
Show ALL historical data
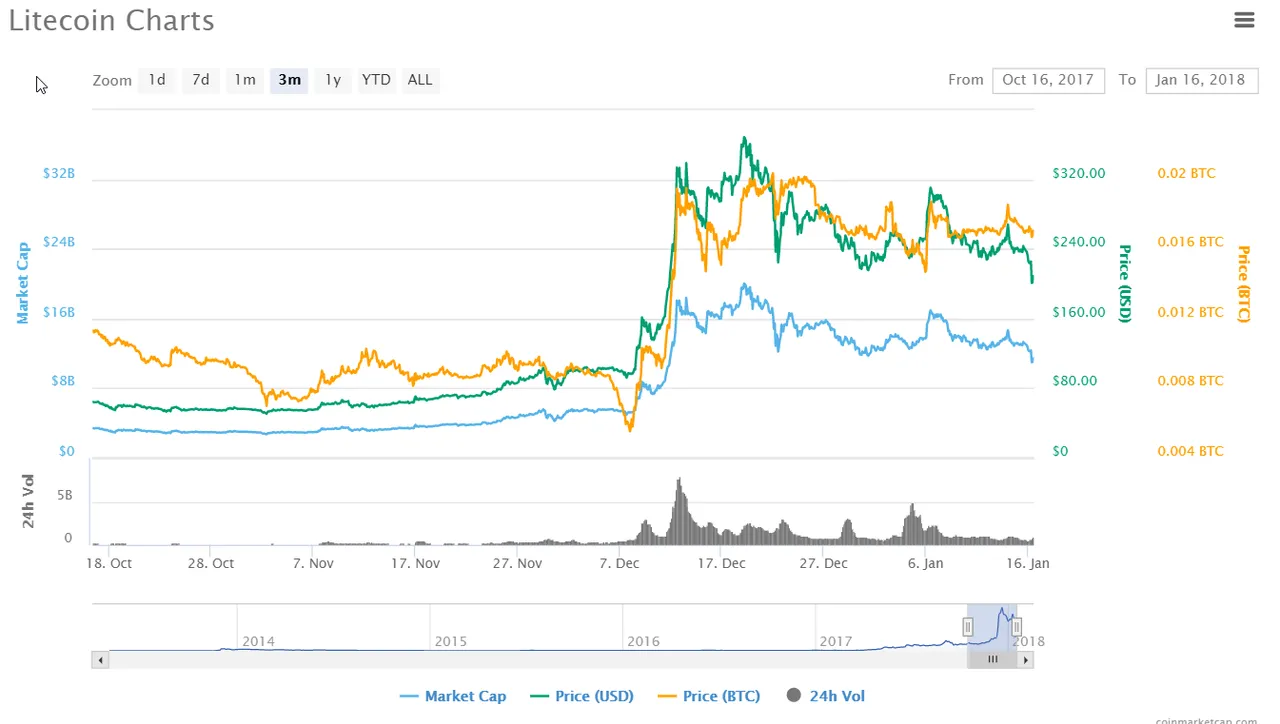point(420,80)
